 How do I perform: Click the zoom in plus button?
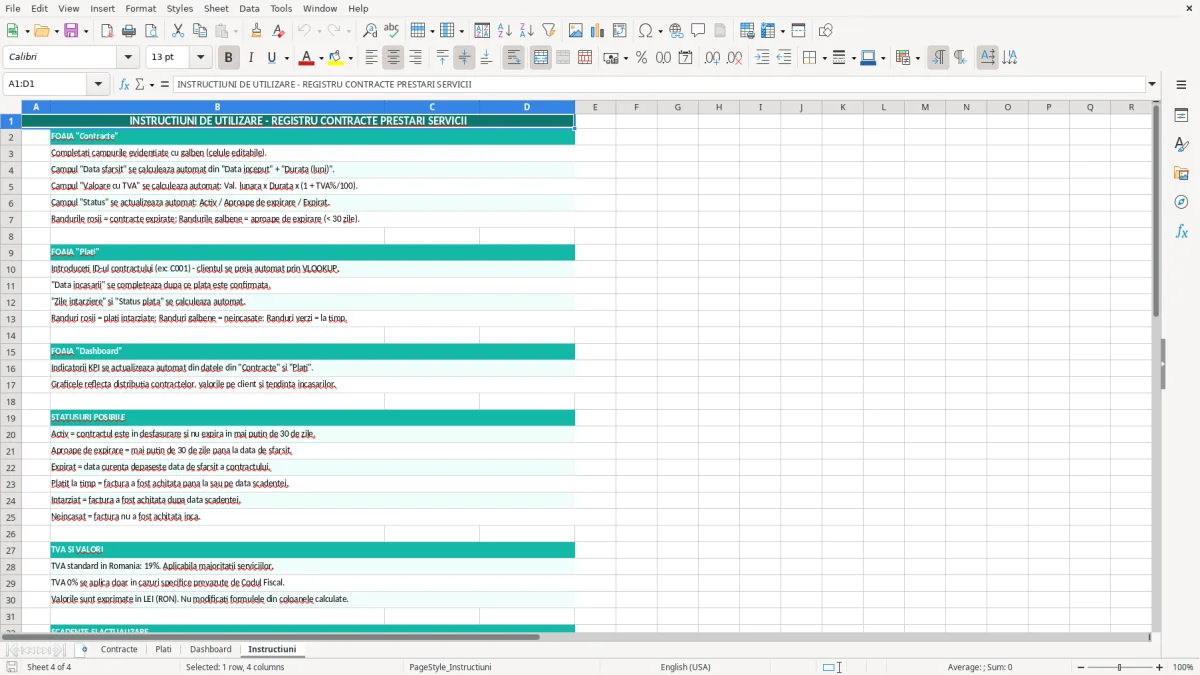1160,667
